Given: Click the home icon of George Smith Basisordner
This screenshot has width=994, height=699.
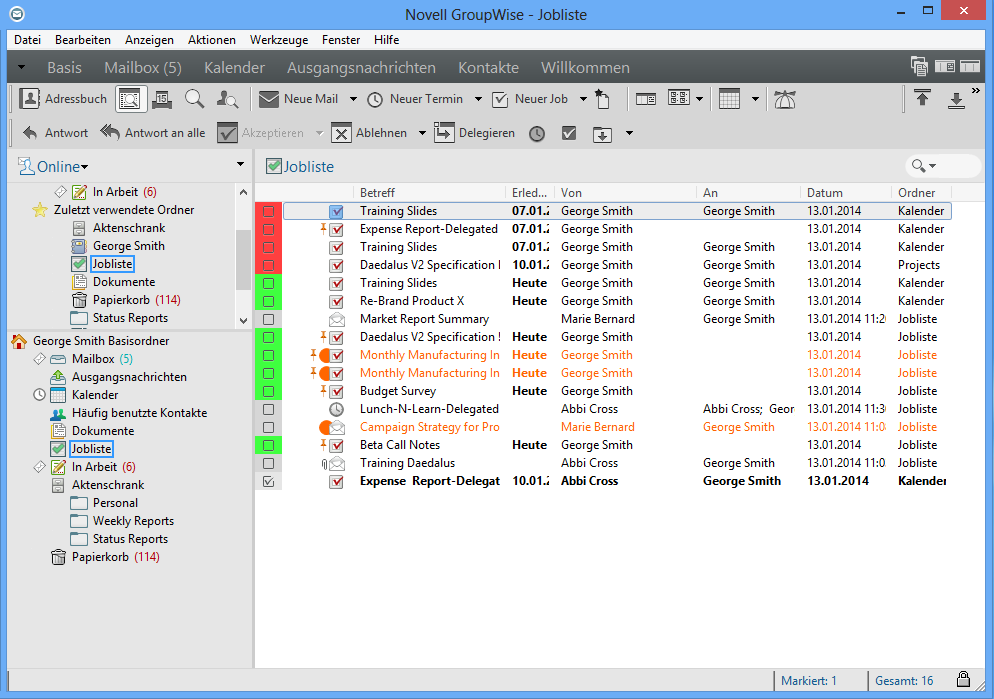Looking at the screenshot, I should tap(19, 341).
